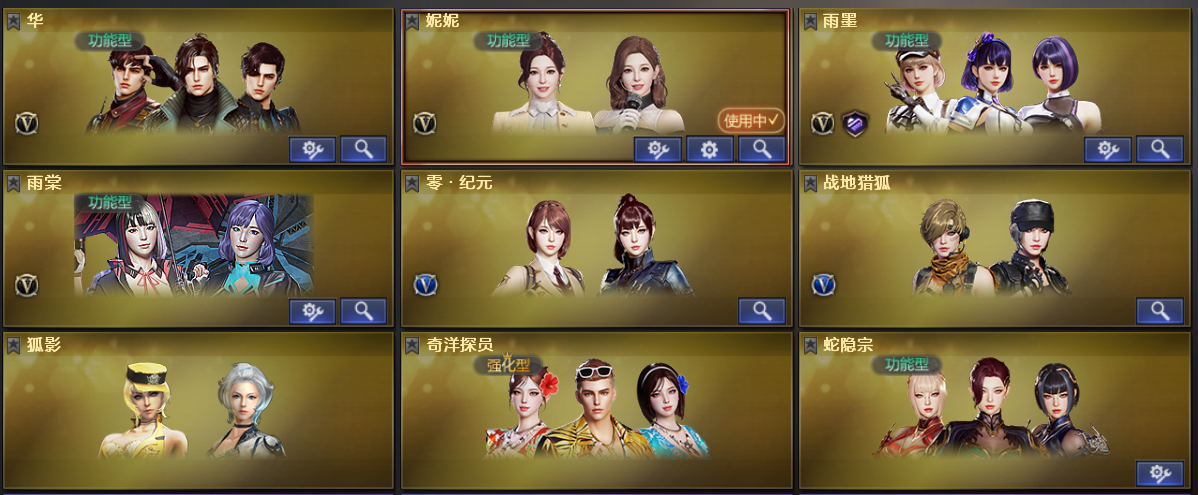The image size is (1198, 495).
Task: Click the blue V badge on 零·纪元
Action: tap(426, 285)
